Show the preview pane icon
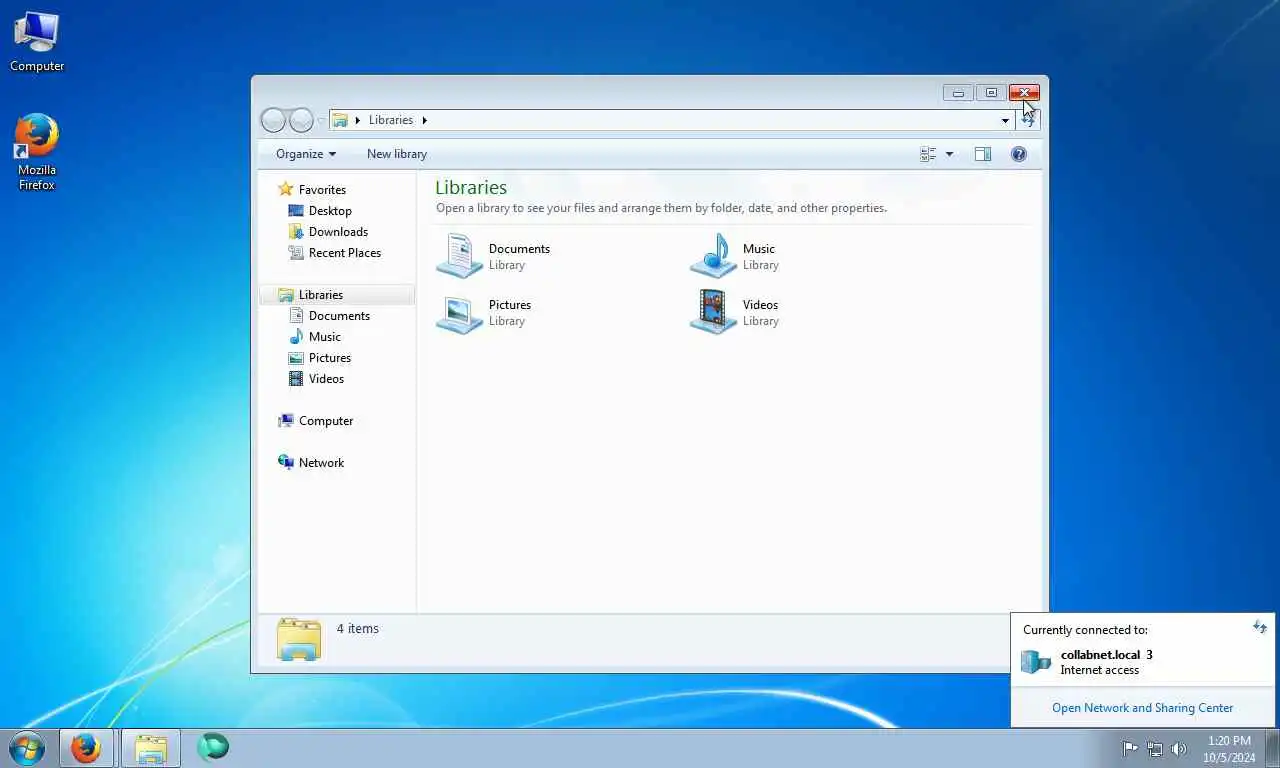 pyautogui.click(x=983, y=154)
